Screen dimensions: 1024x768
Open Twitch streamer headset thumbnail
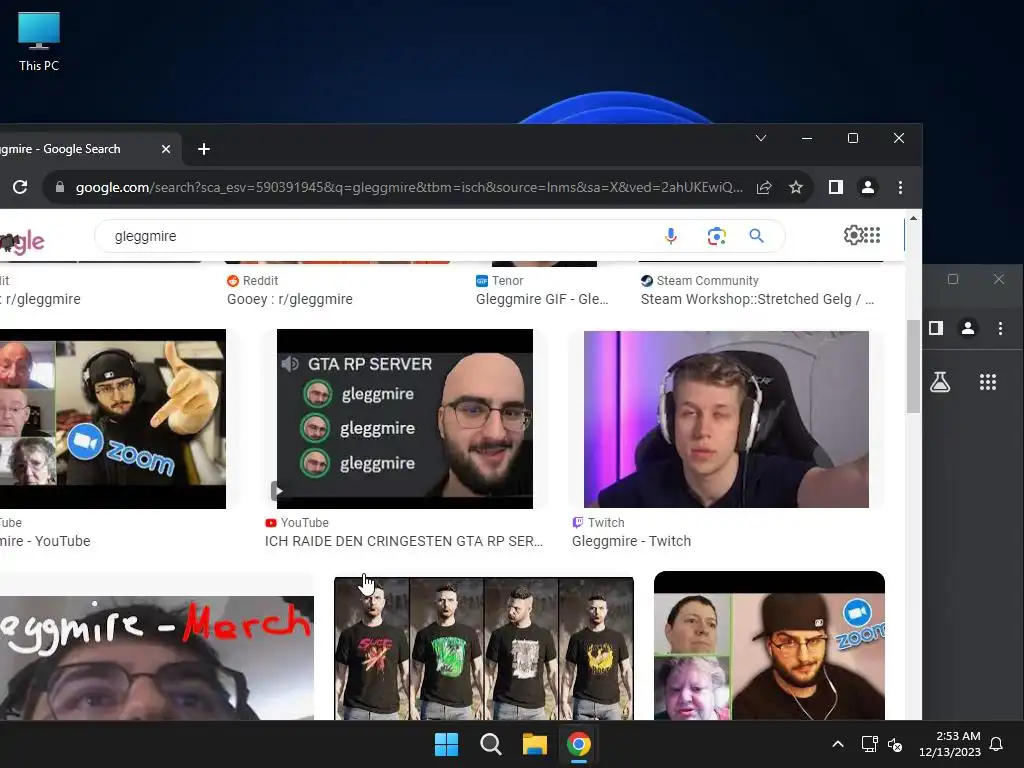click(726, 419)
